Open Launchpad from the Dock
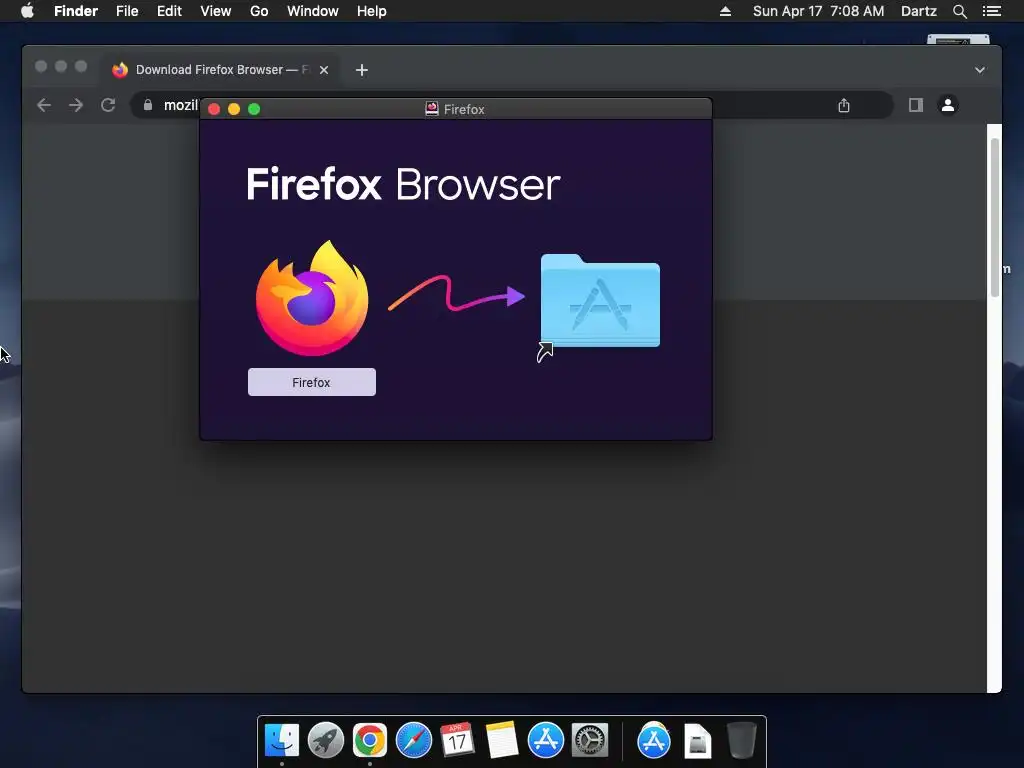 tap(326, 741)
